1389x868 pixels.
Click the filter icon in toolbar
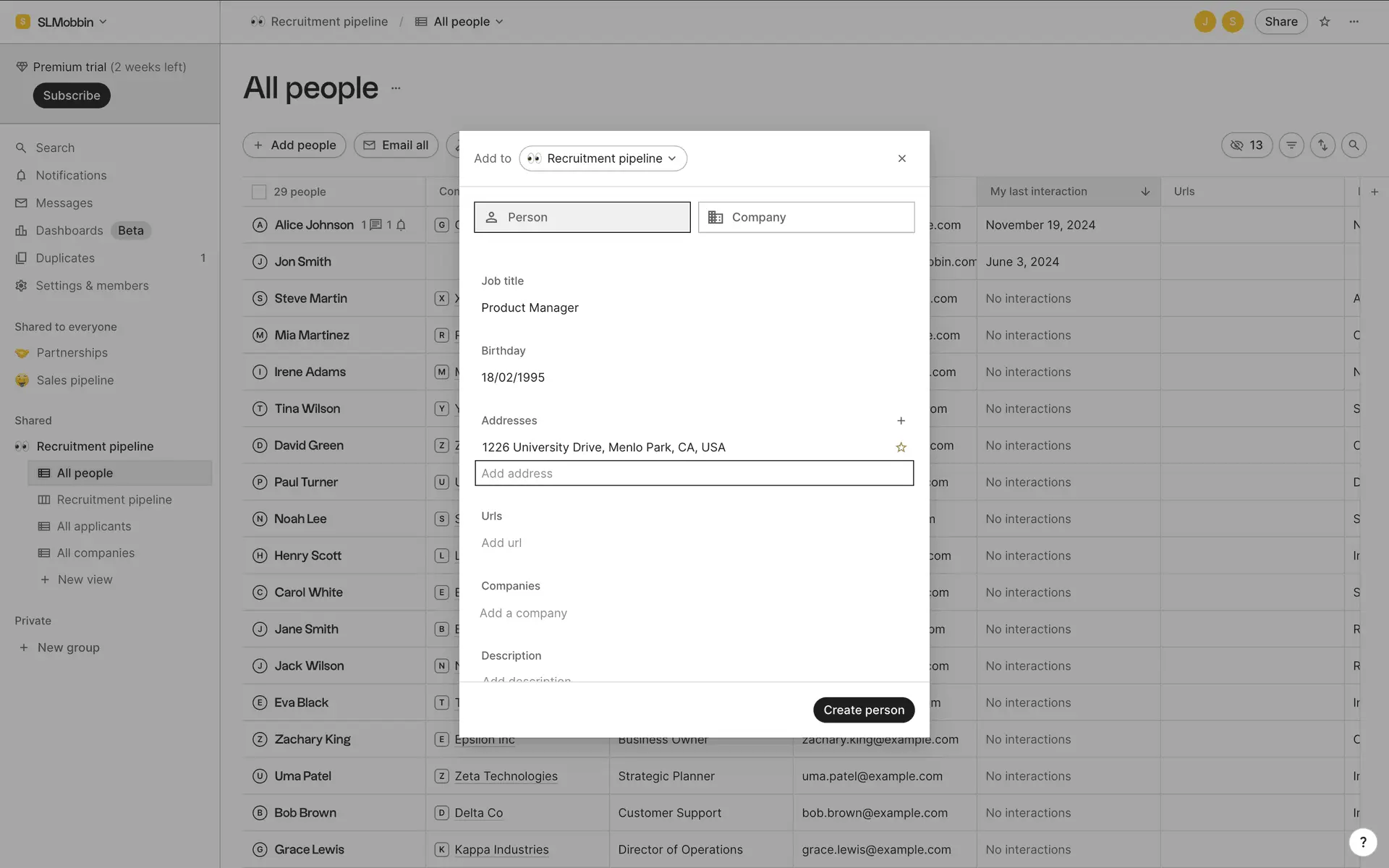(x=1291, y=145)
